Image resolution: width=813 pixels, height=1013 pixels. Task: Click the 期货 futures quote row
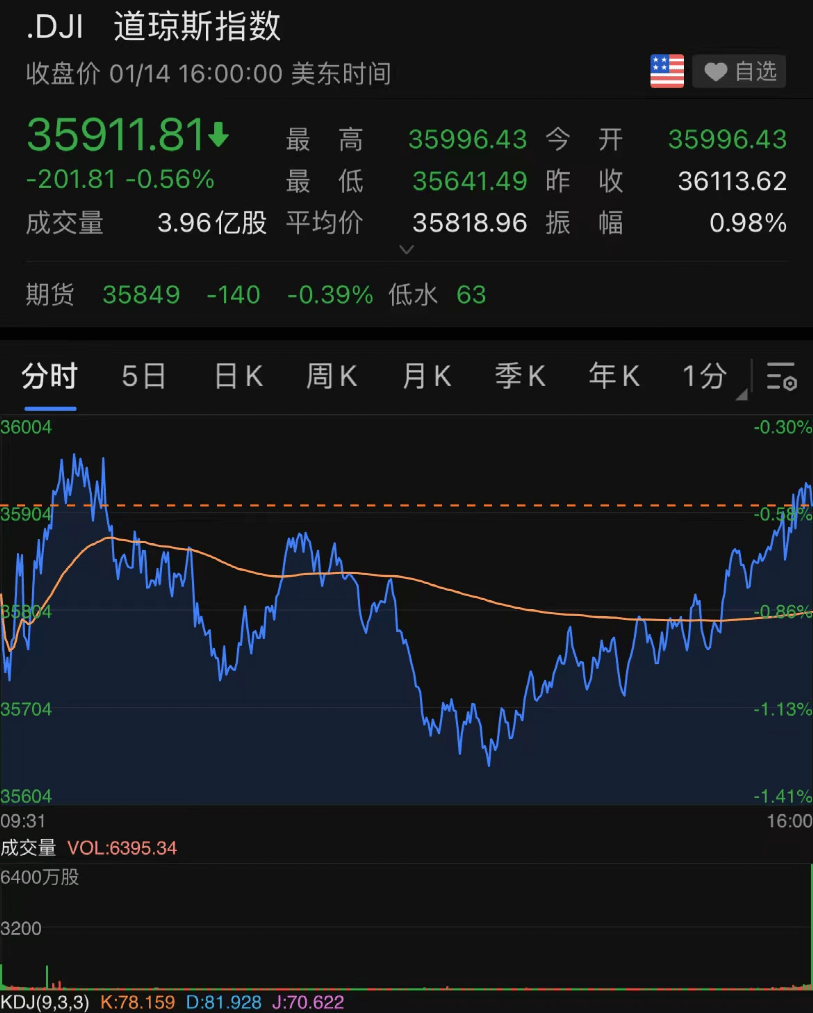pyautogui.click(x=406, y=295)
